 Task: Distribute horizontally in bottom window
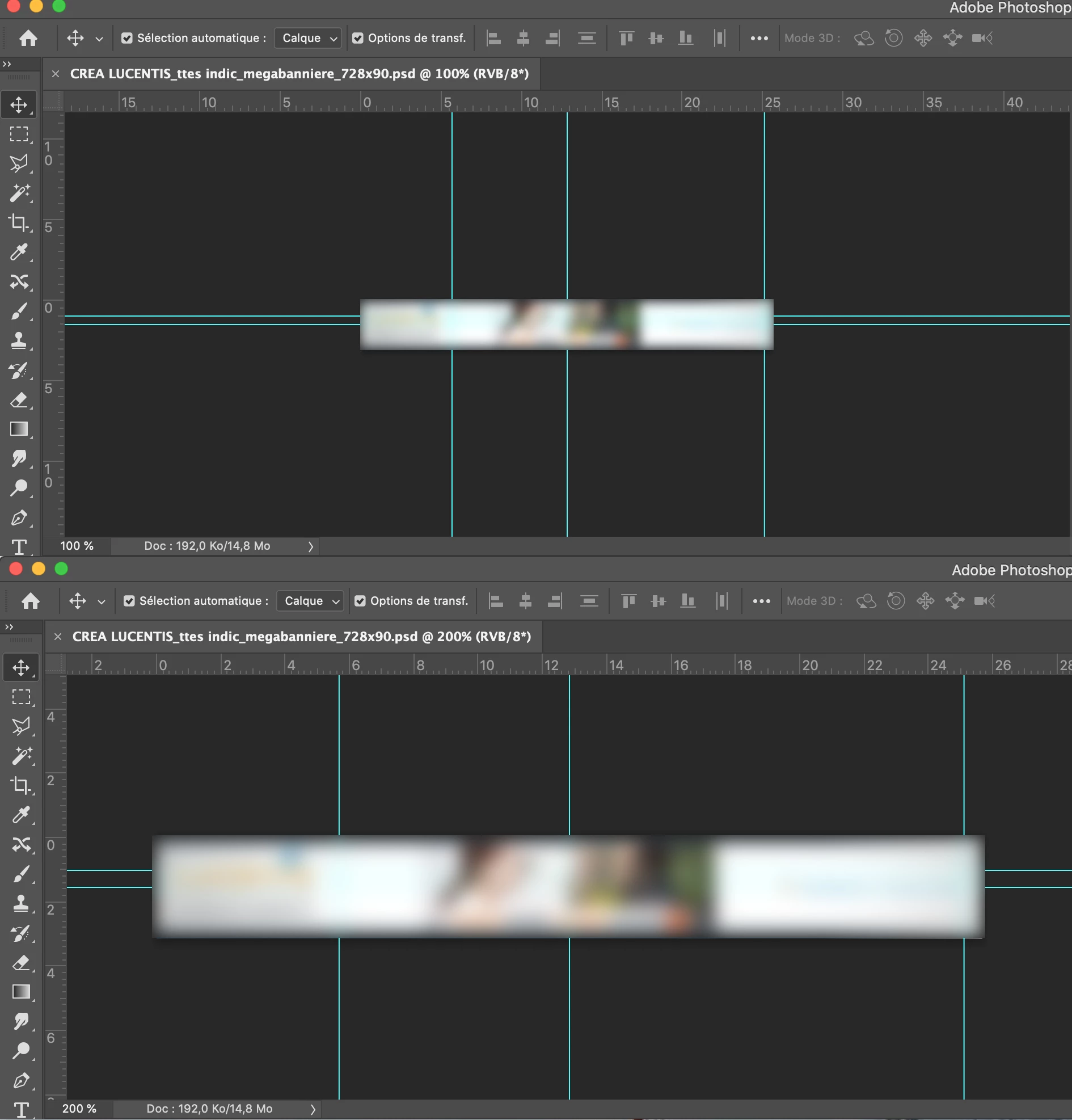[722, 601]
